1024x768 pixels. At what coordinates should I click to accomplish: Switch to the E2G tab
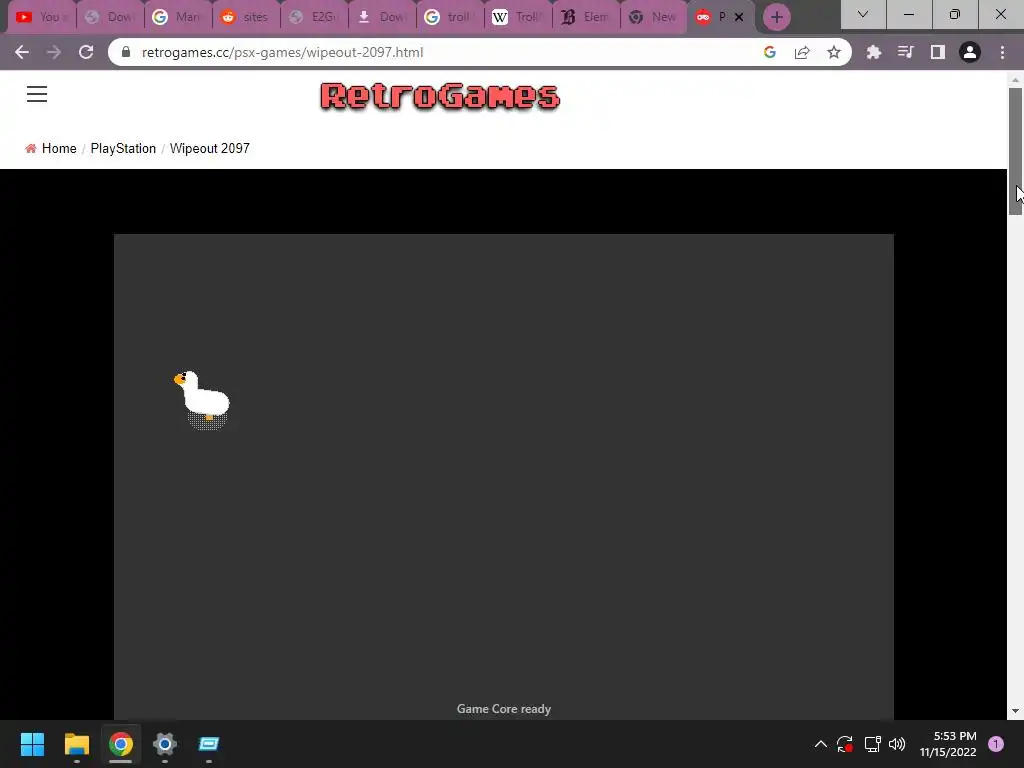[313, 17]
